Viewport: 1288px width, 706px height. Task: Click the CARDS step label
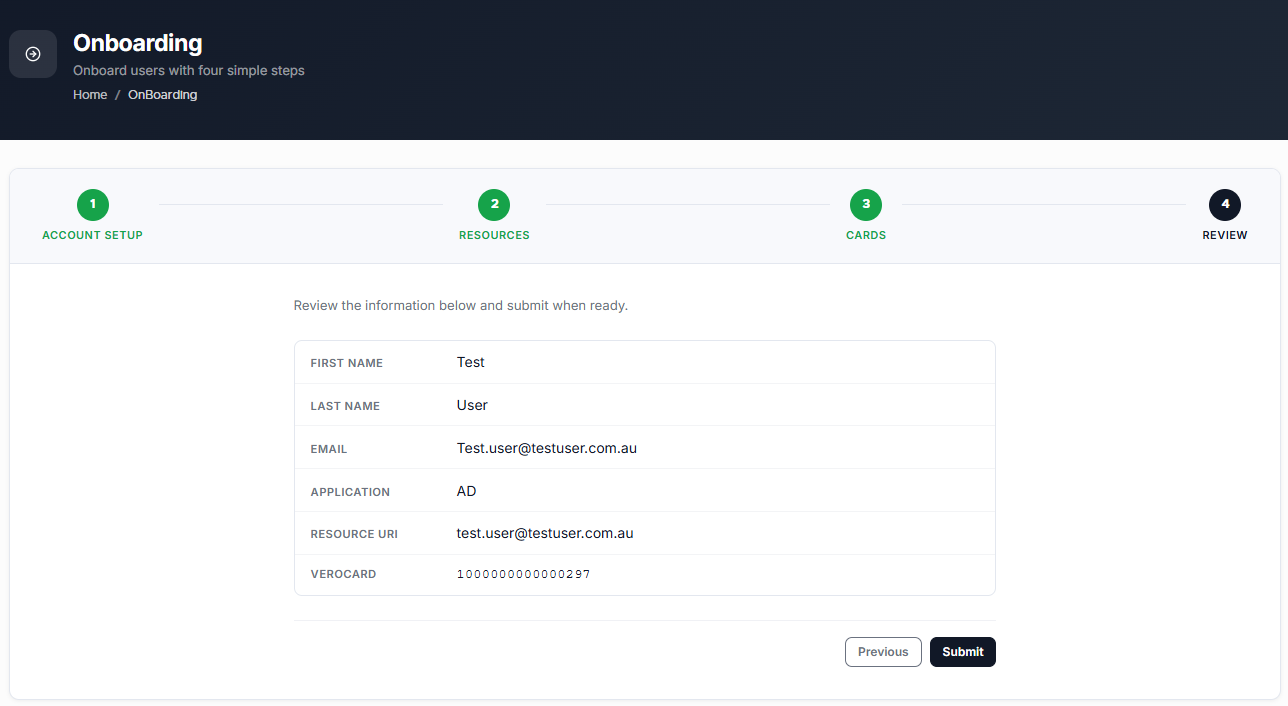coord(866,236)
